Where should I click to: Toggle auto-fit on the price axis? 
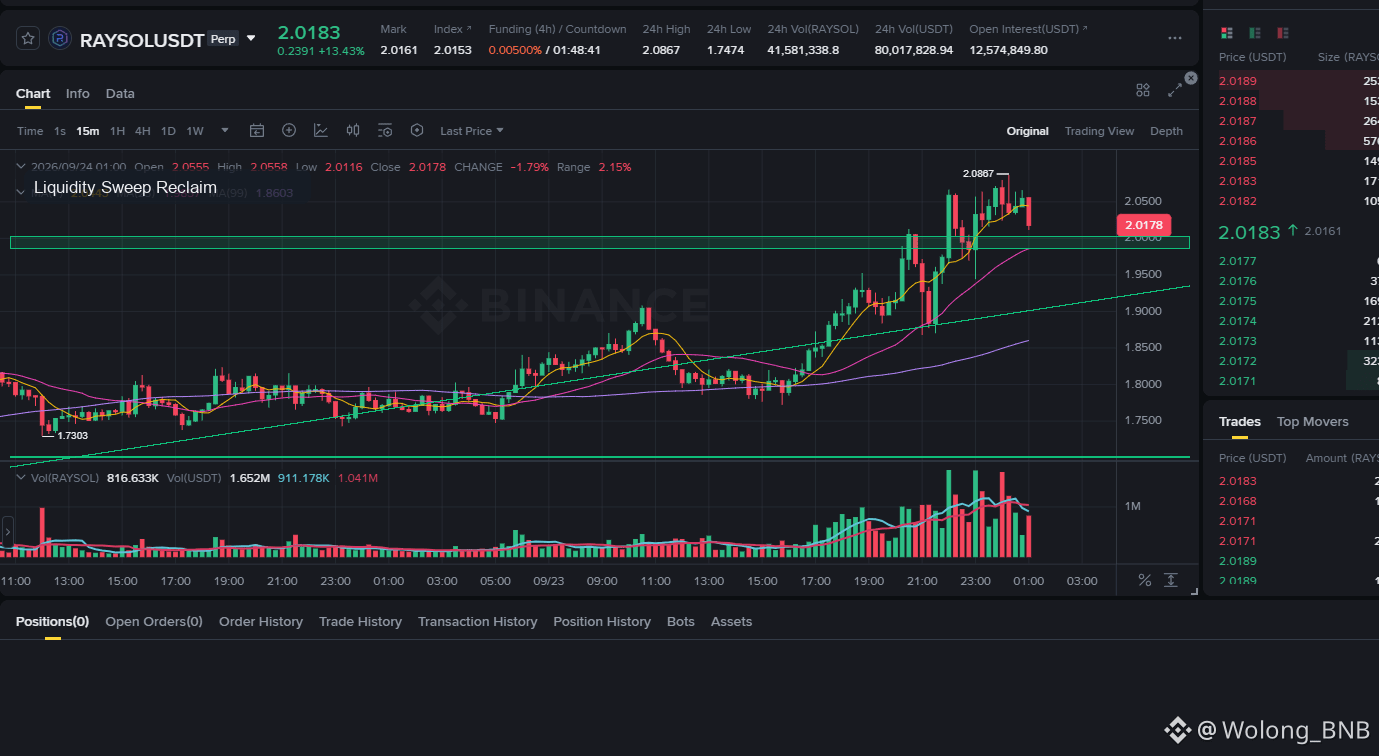tap(1170, 580)
